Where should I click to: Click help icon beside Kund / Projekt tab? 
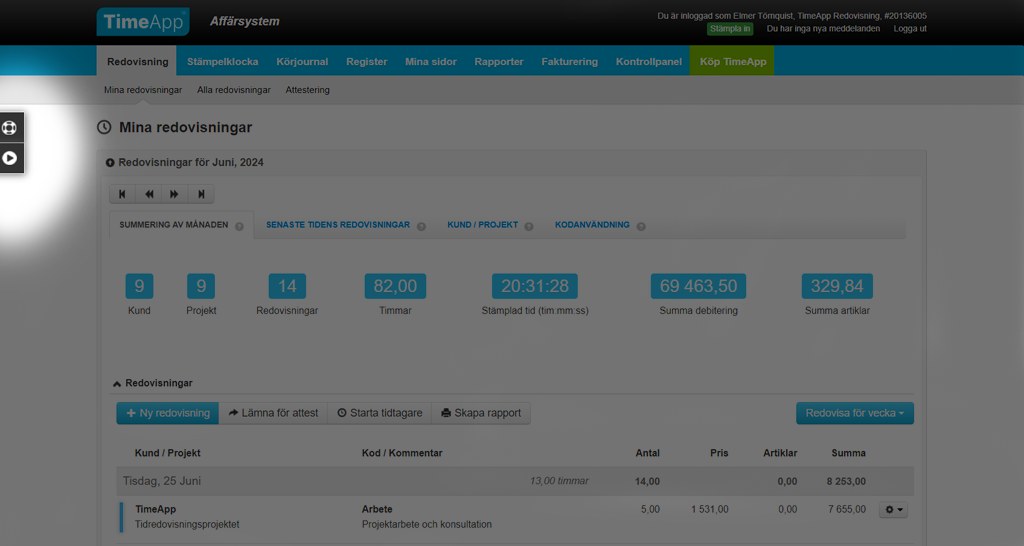(529, 226)
